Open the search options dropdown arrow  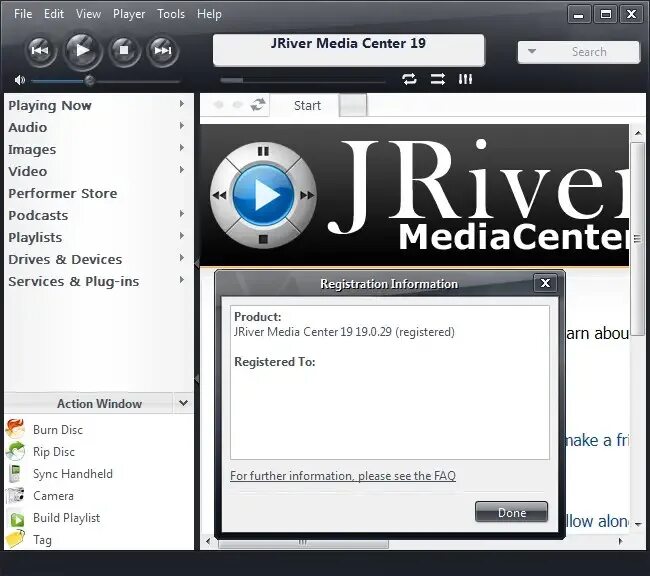click(x=532, y=51)
